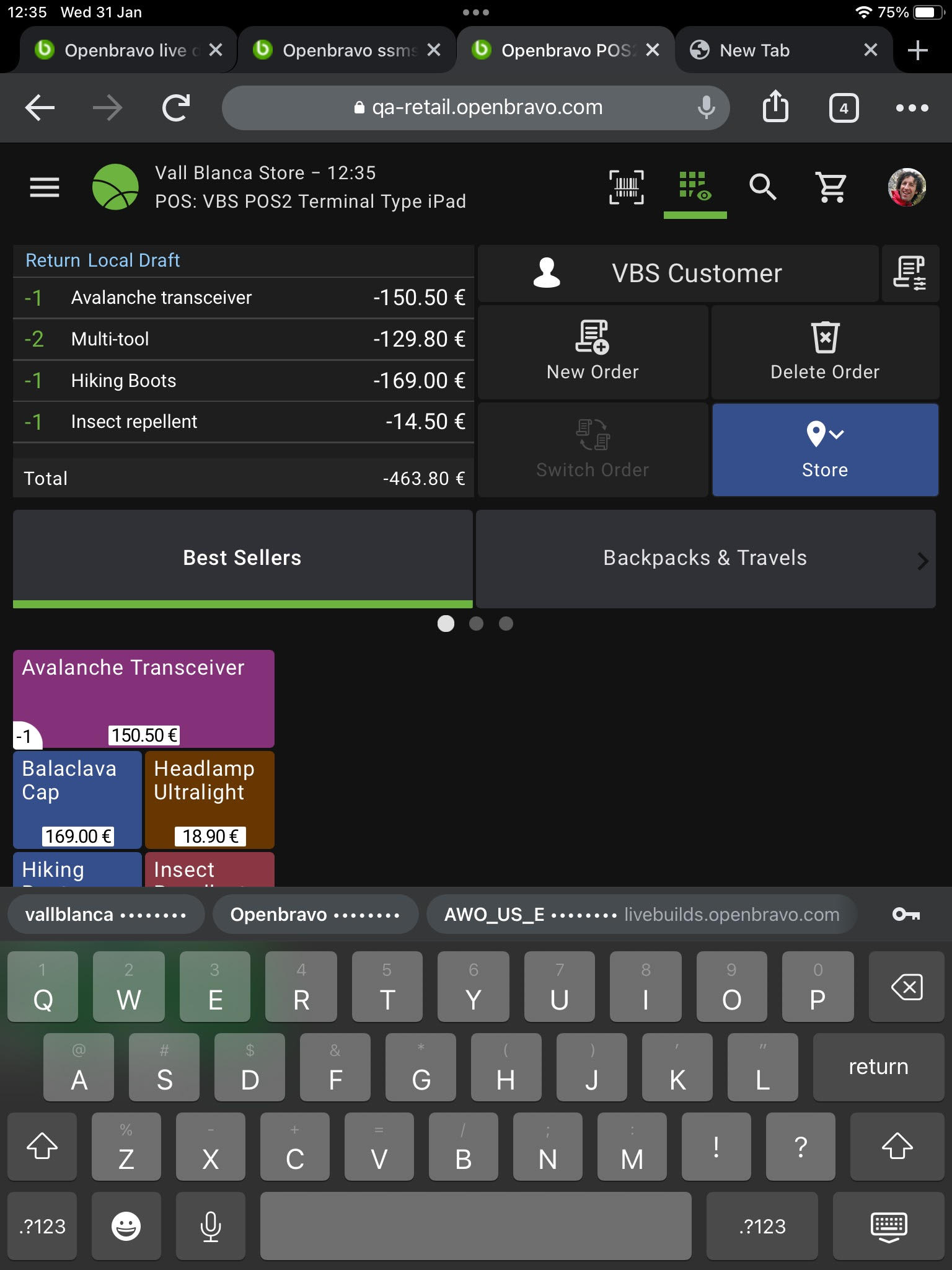This screenshot has height=1270, width=952.
Task: Go back to previous page
Action: [x=40, y=108]
